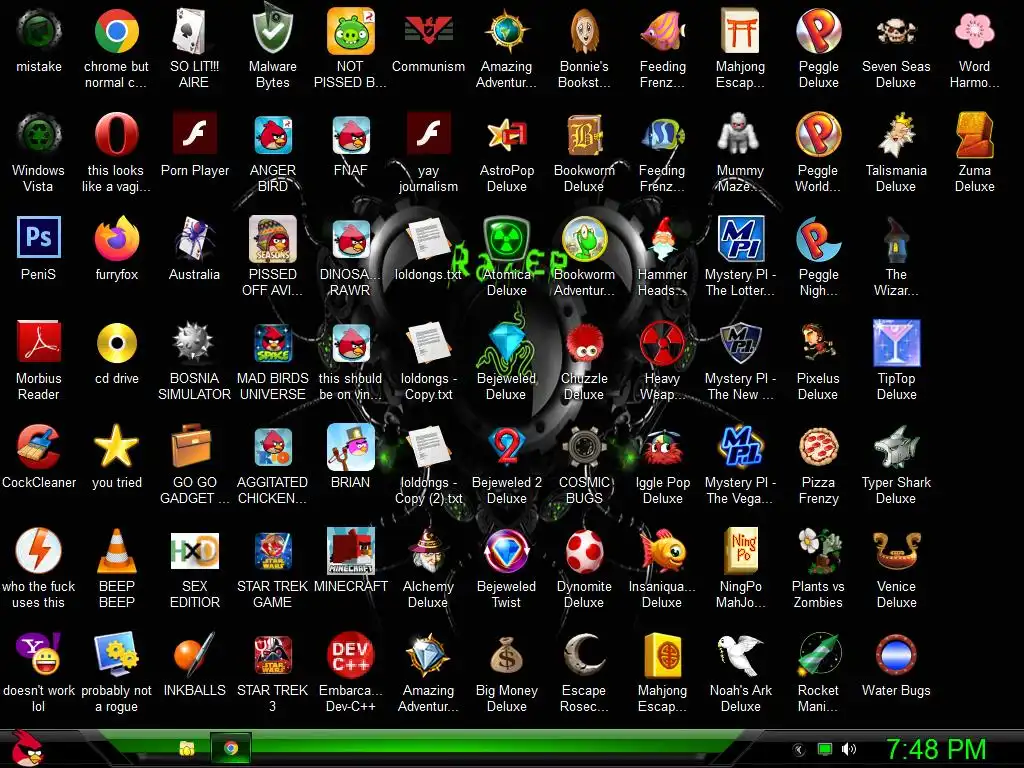Launch the 'furryfox' Firefox icon

click(116, 238)
